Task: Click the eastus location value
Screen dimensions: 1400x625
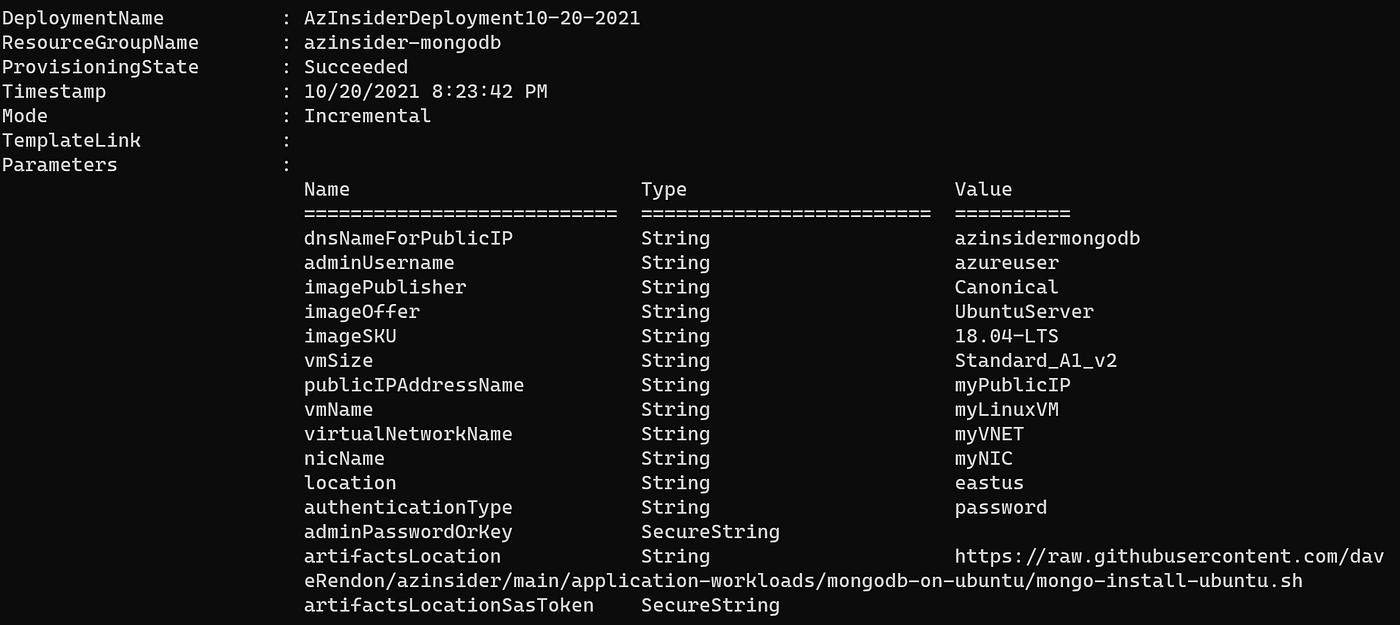Action: click(989, 483)
